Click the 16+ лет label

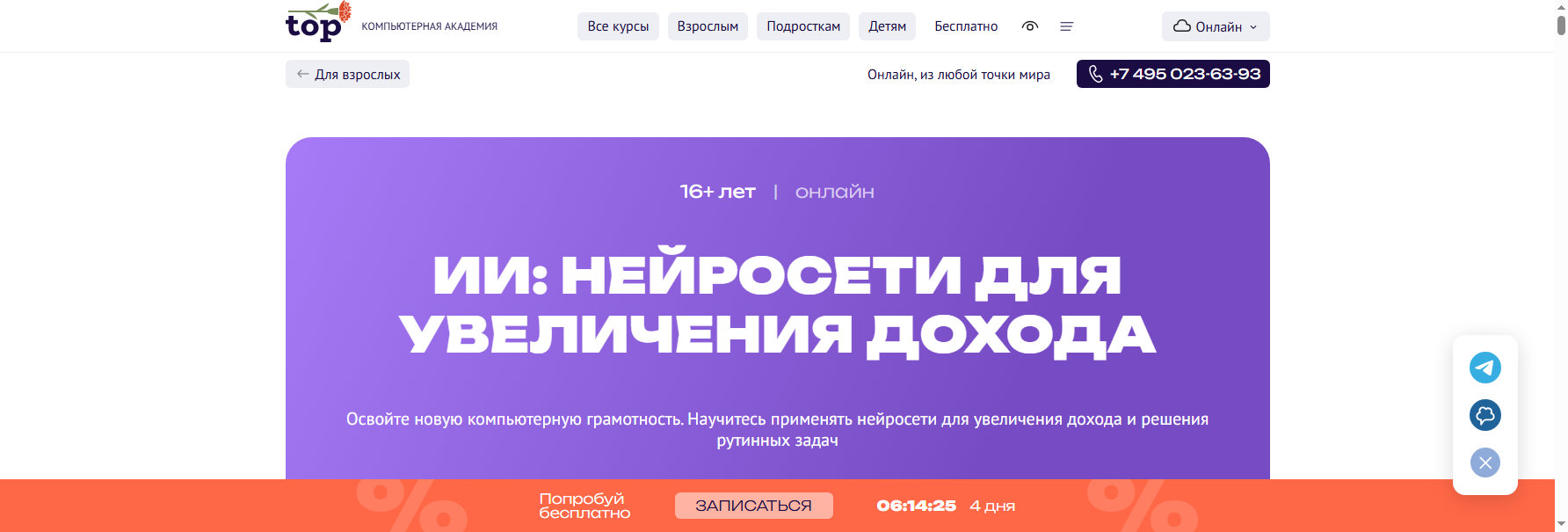pos(718,192)
